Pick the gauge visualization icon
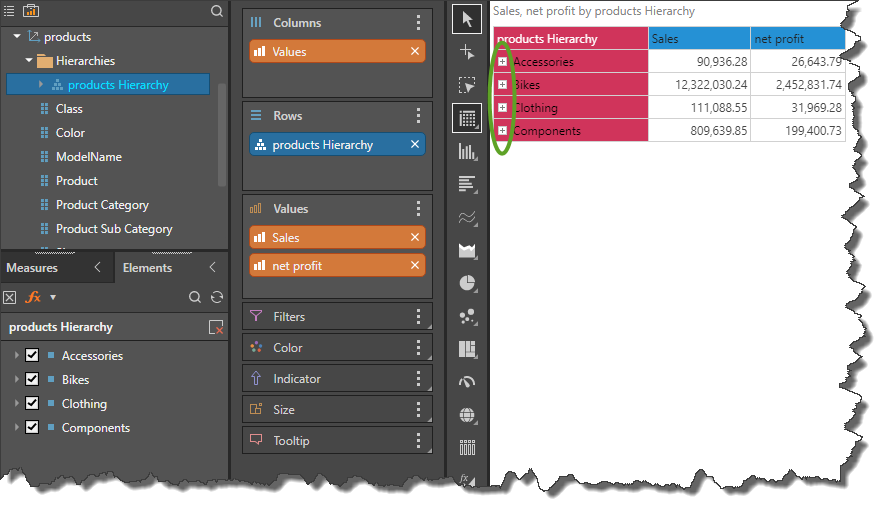 point(467,382)
